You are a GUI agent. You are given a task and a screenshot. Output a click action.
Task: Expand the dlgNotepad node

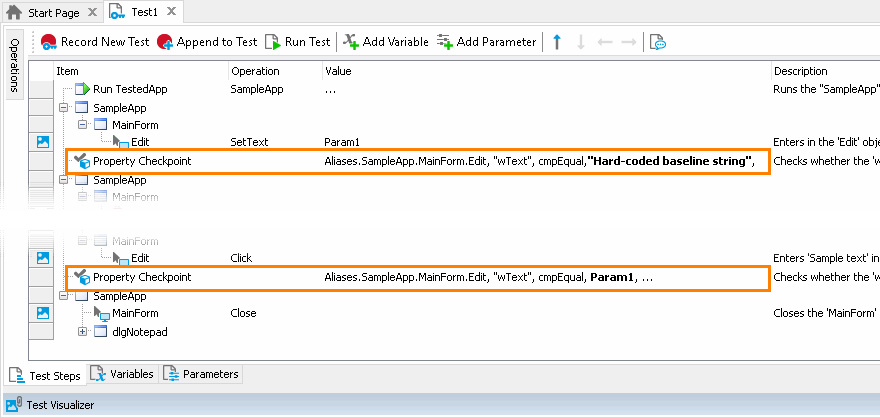(x=82, y=332)
